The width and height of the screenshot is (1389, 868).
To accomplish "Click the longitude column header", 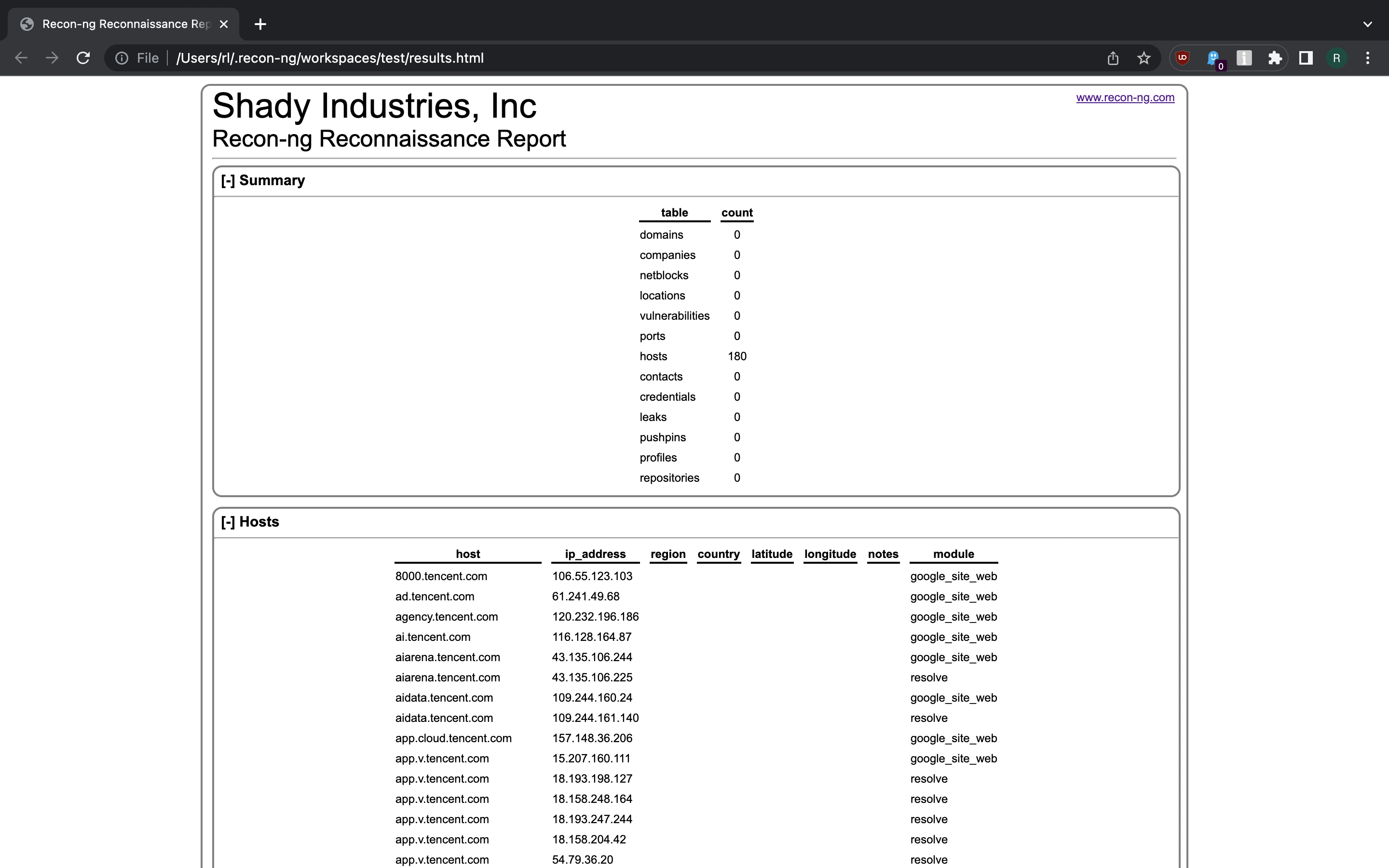I will pos(830,554).
